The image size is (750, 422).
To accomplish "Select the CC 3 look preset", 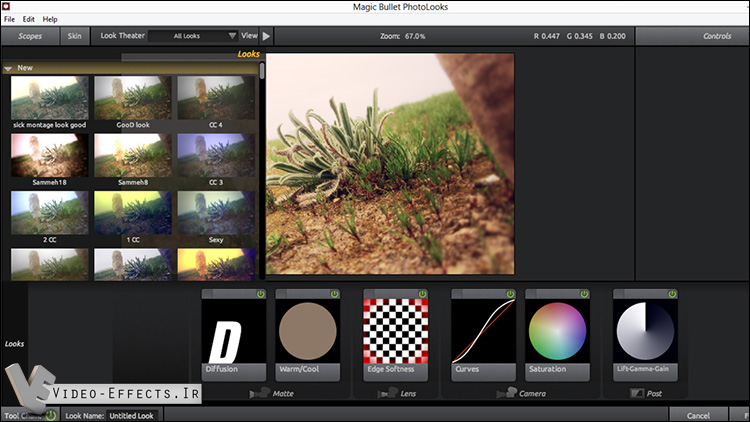I will pyautogui.click(x=216, y=160).
